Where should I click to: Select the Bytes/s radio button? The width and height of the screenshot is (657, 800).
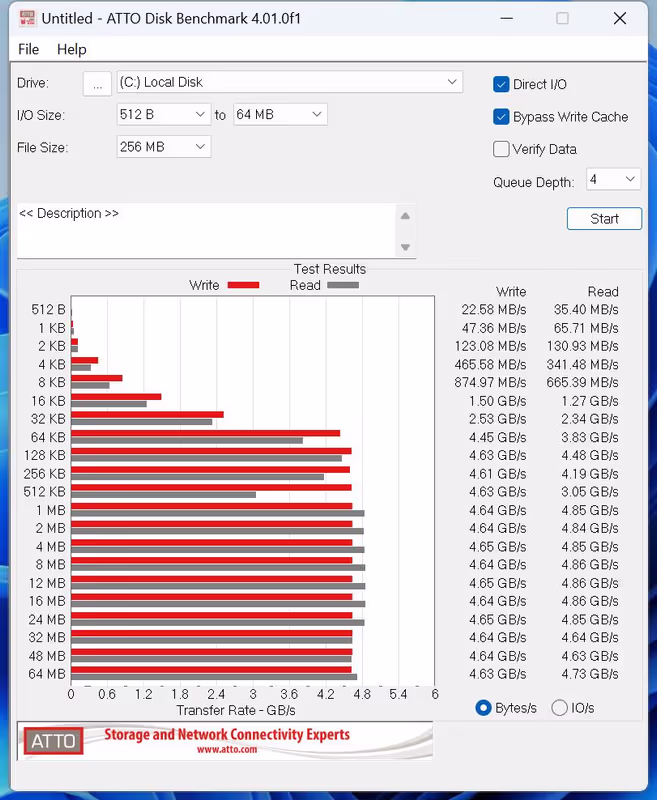[485, 707]
